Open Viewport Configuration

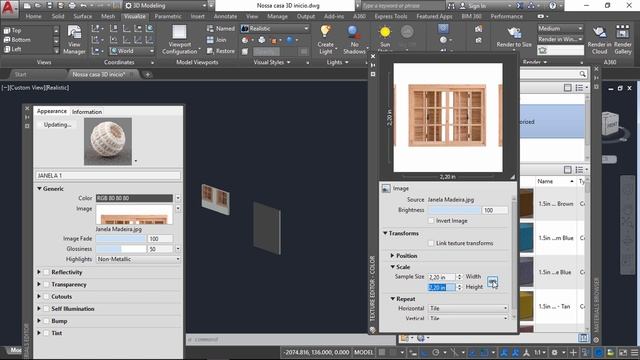179,40
